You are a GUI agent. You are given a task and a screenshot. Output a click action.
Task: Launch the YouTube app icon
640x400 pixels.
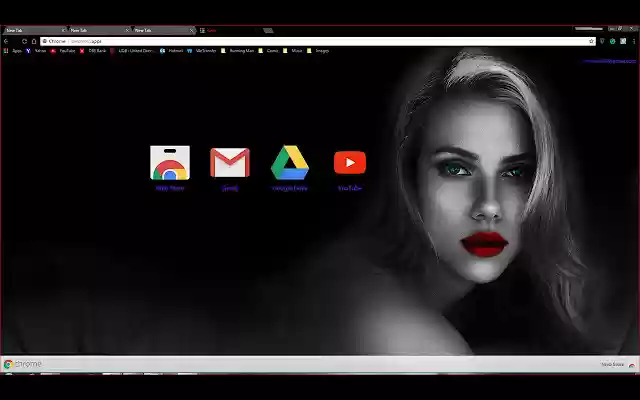[350, 162]
